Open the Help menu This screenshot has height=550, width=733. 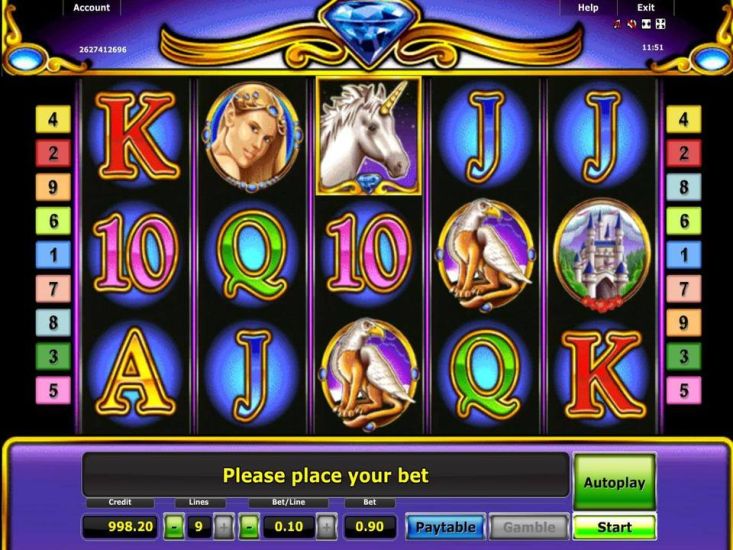point(588,7)
